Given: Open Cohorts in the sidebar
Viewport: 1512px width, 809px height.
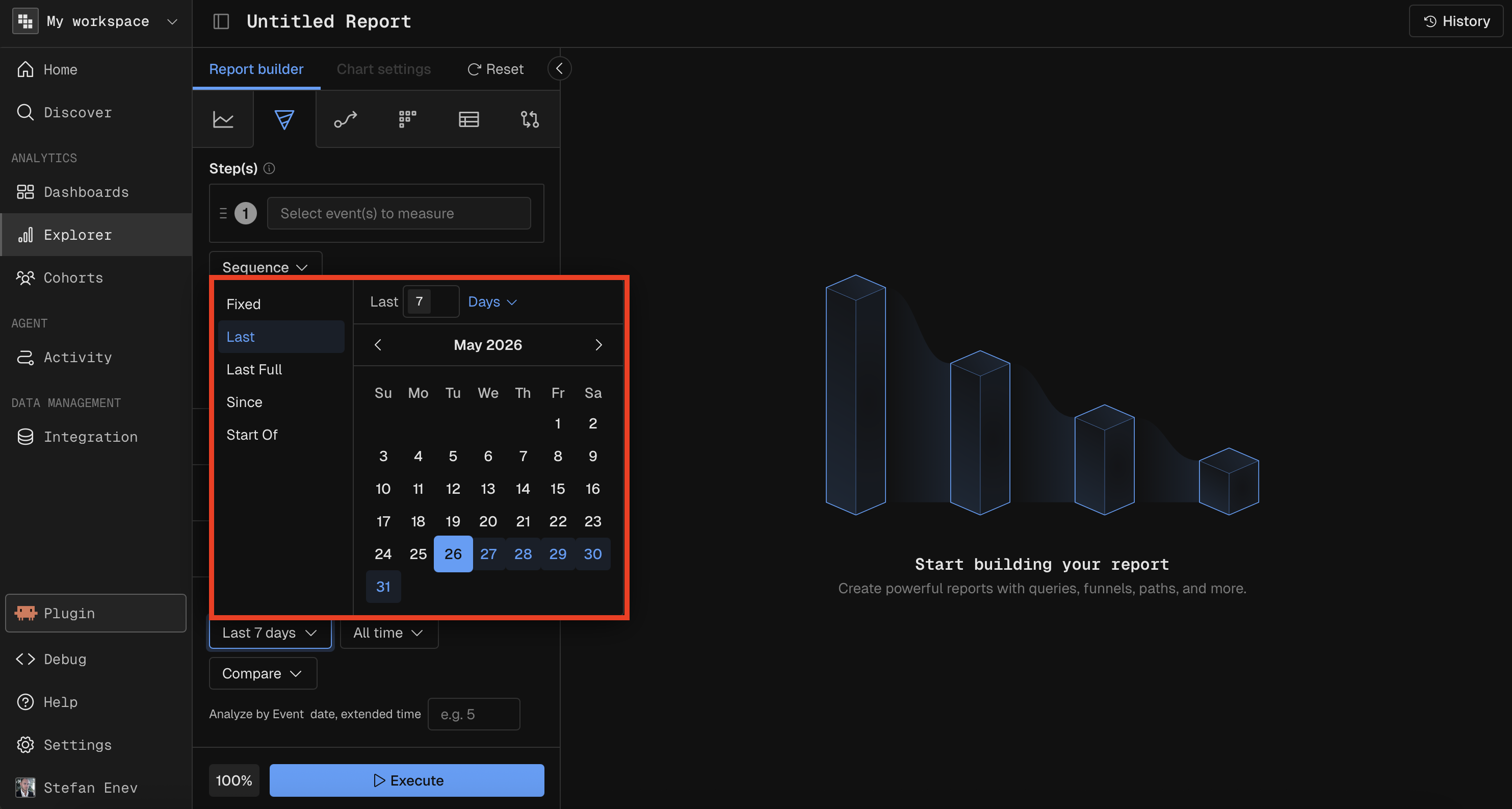Looking at the screenshot, I should tap(96, 277).
